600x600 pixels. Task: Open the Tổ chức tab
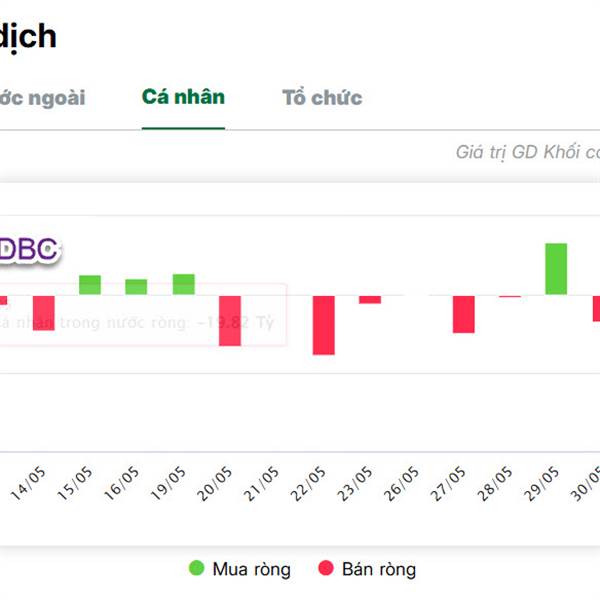[x=322, y=98]
